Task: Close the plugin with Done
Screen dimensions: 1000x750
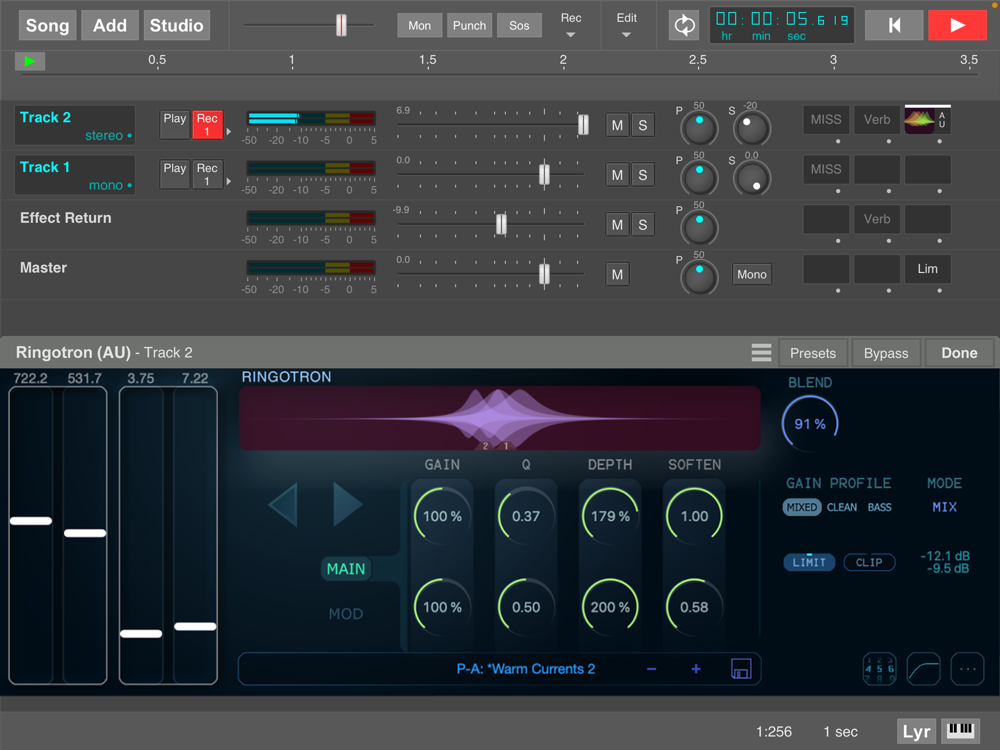Action: (959, 353)
